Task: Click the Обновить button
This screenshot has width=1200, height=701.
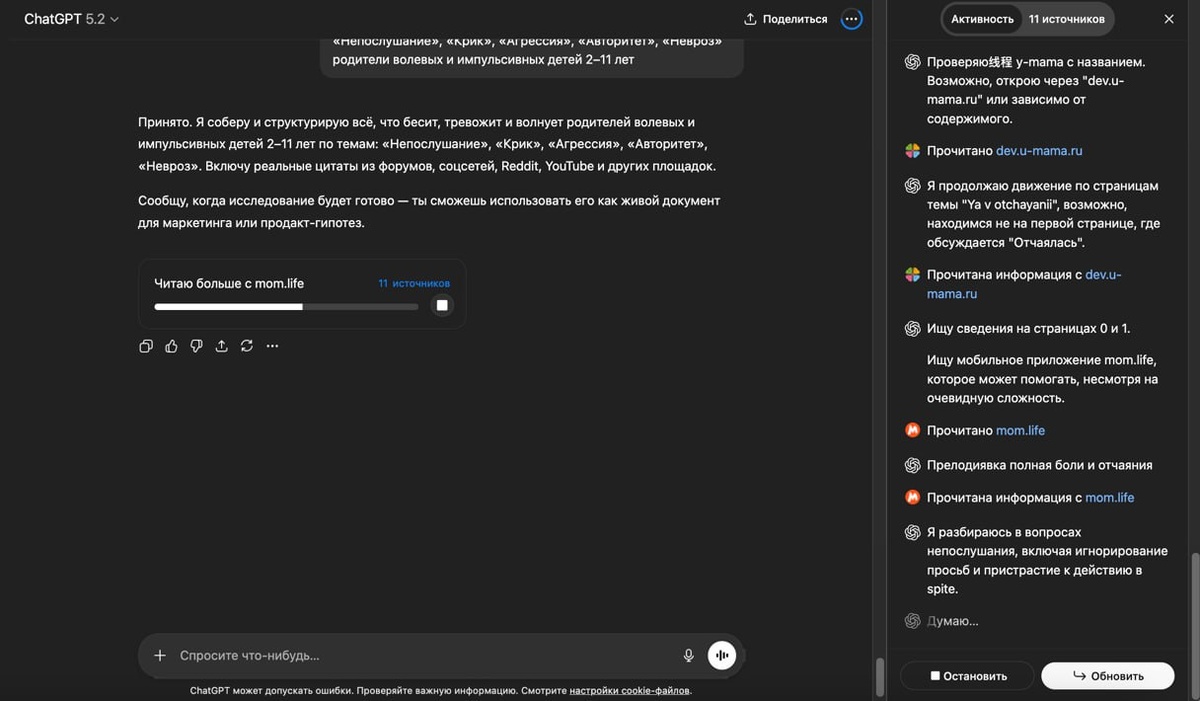Action: pos(1108,676)
